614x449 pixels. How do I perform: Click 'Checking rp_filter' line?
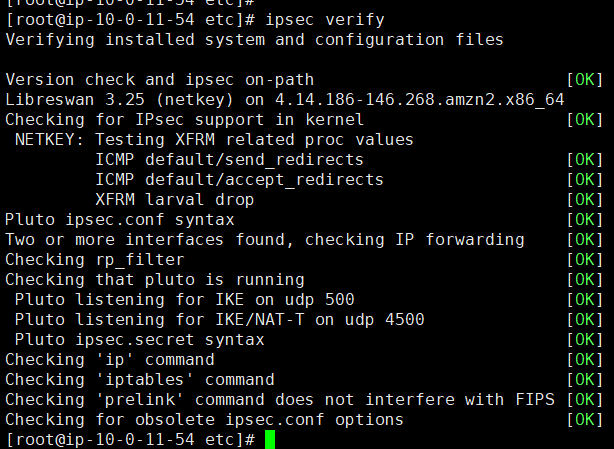tap(95, 260)
